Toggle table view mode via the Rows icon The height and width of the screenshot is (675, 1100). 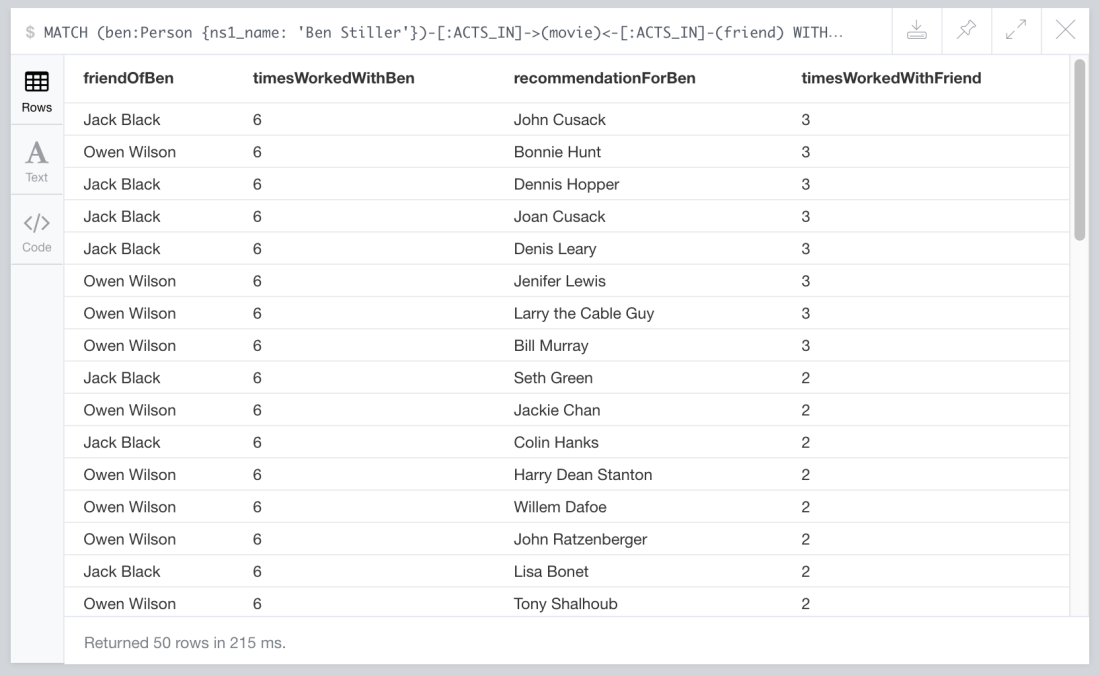[36, 89]
